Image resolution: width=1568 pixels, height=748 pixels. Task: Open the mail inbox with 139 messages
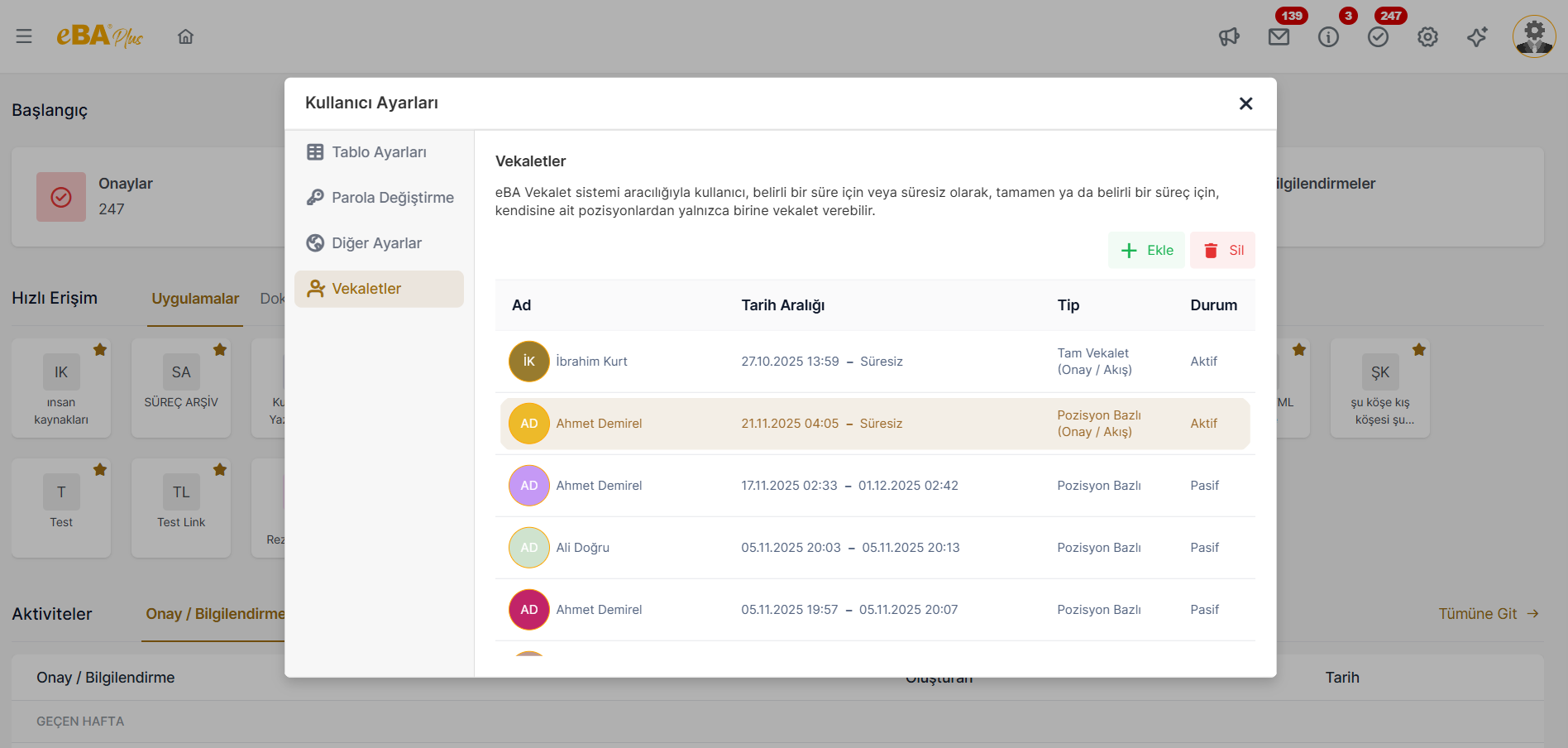pos(1279,36)
